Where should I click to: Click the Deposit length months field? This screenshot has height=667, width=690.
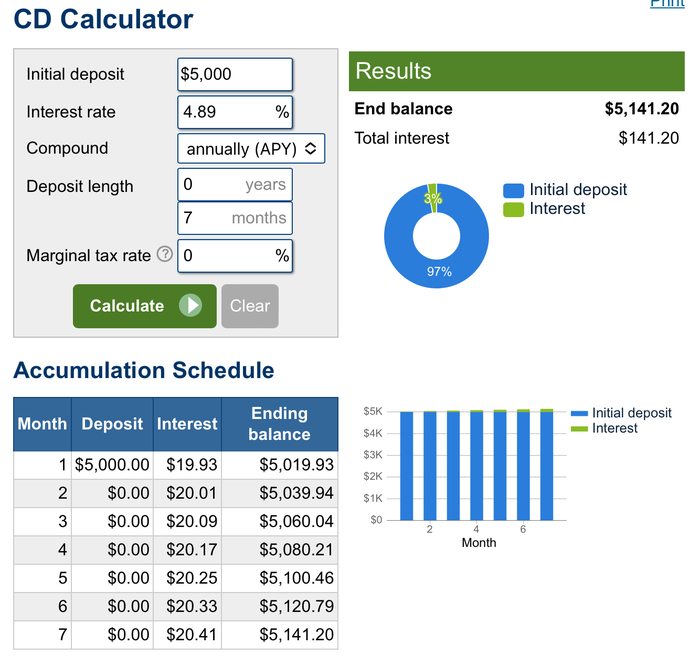click(235, 218)
